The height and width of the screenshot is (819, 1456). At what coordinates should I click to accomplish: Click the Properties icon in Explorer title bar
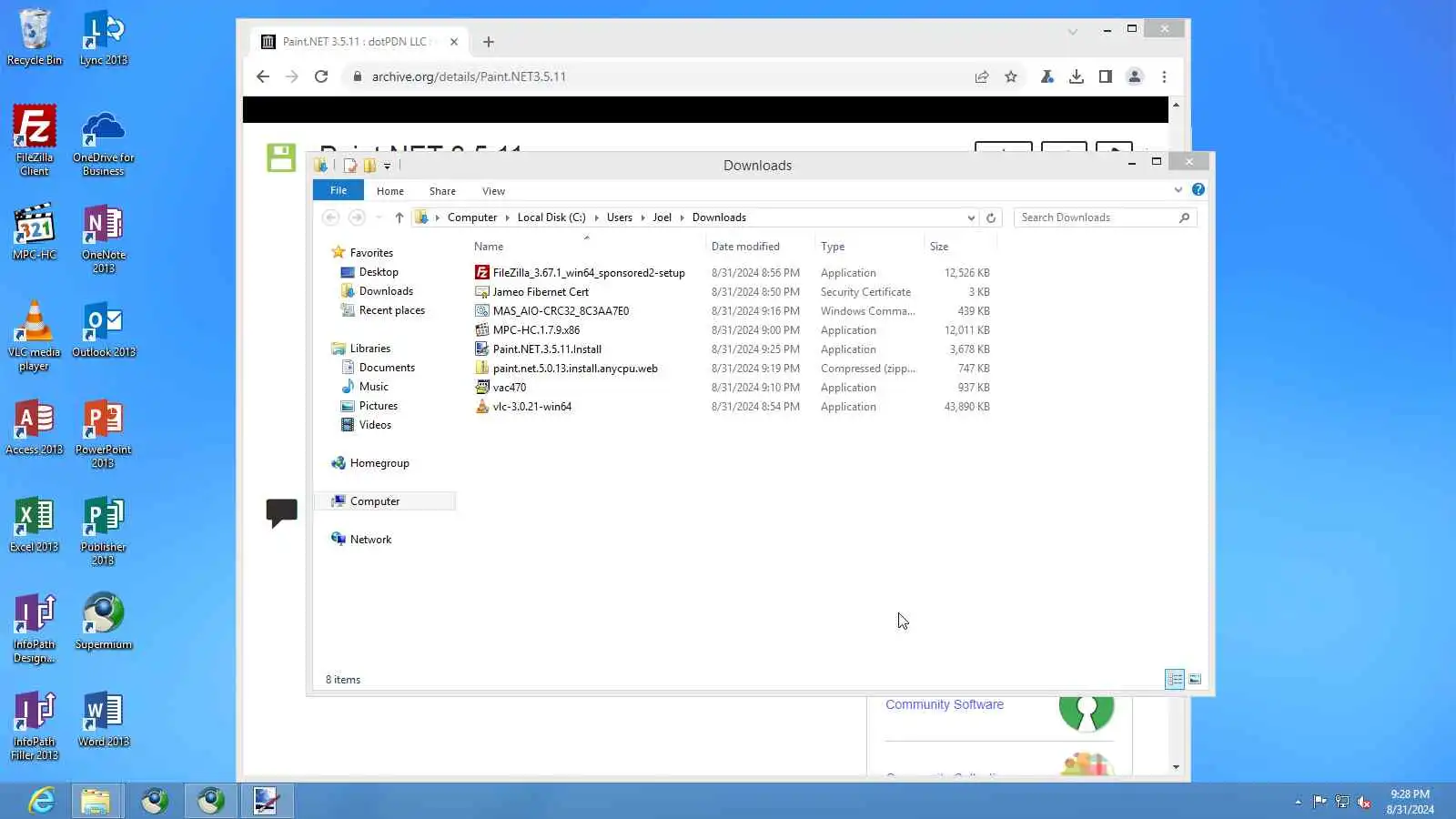[350, 166]
